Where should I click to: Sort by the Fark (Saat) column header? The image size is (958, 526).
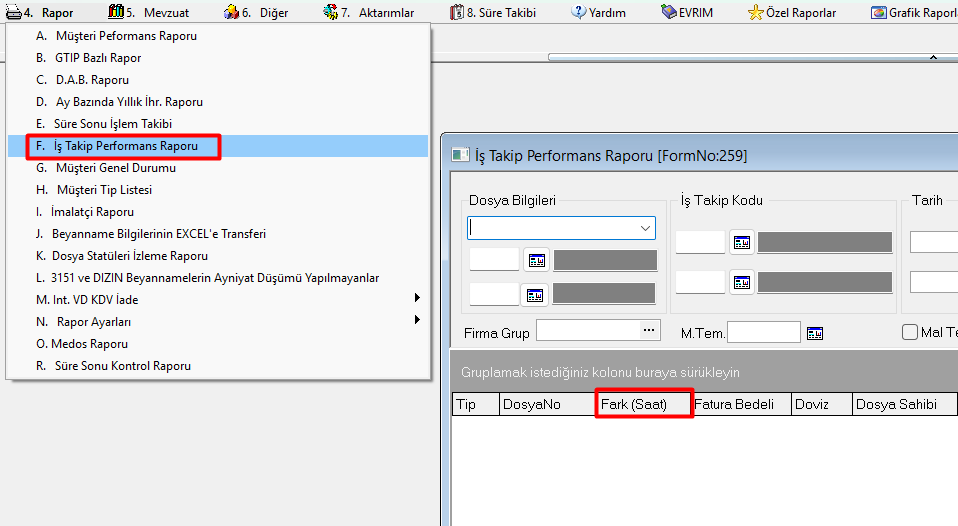pos(645,404)
